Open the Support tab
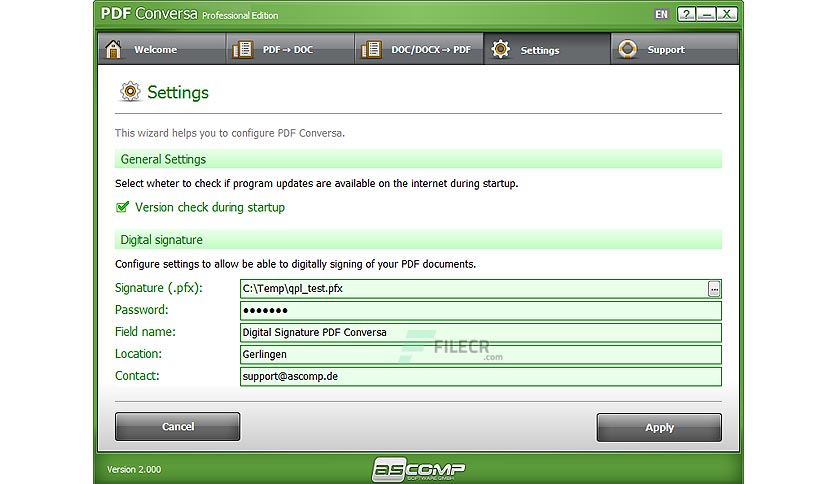This screenshot has width=836, height=484. coord(675,49)
